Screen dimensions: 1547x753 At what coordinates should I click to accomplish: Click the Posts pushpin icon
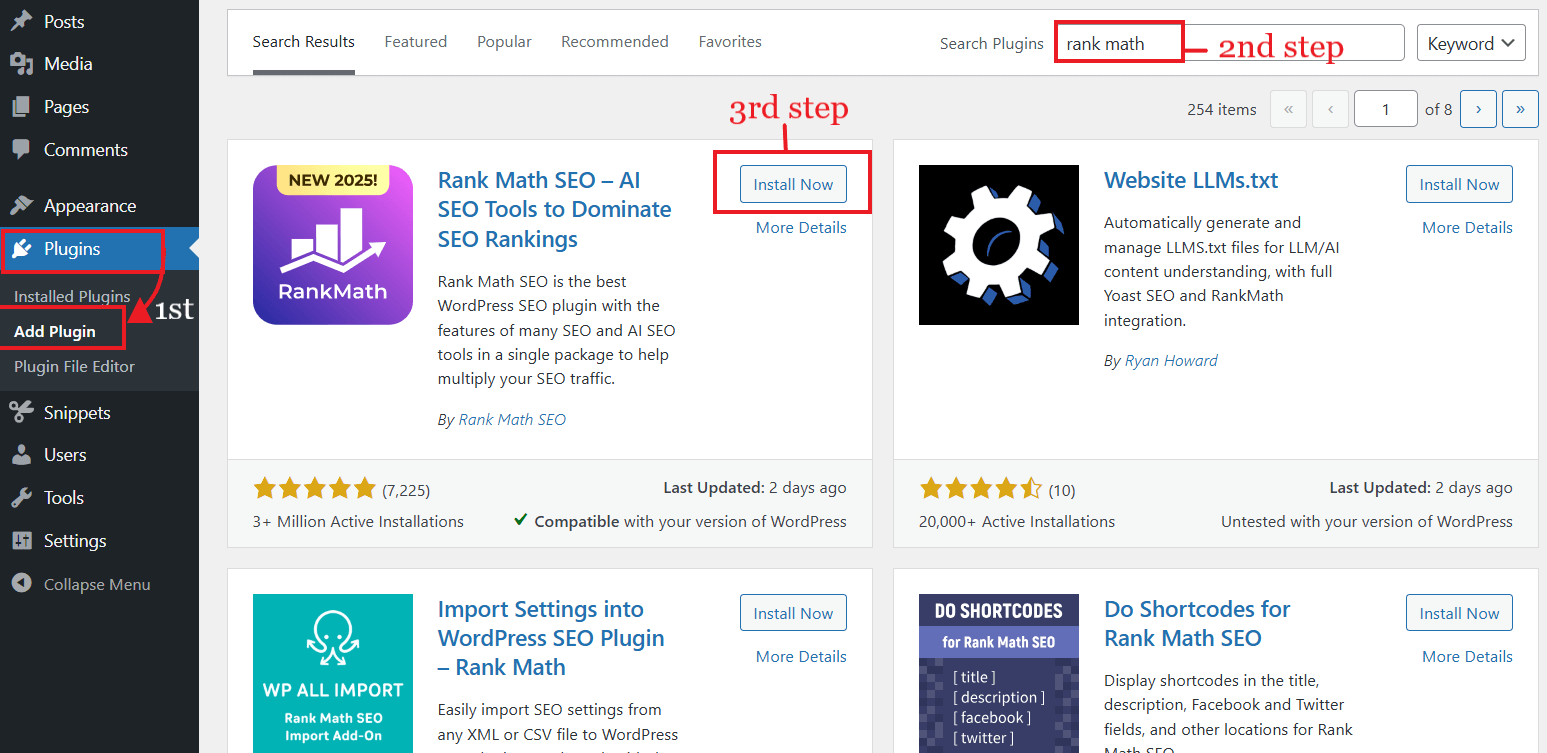click(21, 21)
